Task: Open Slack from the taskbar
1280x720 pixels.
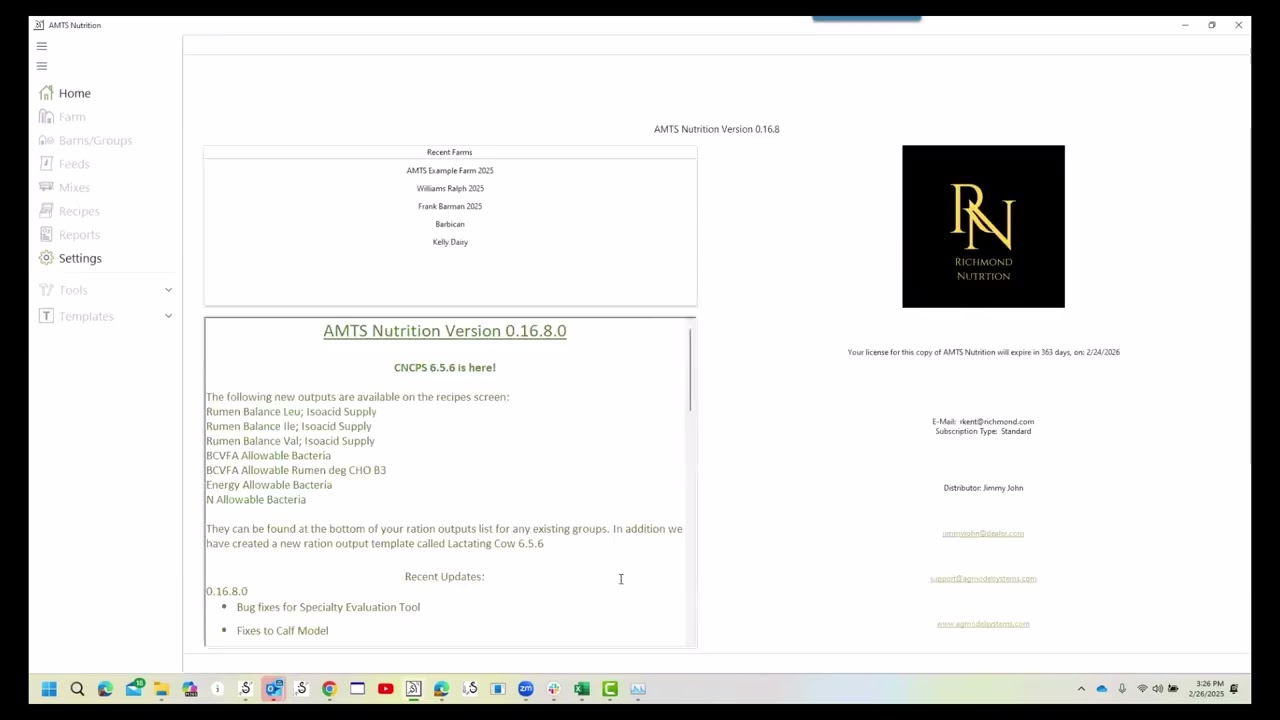Action: tap(554, 689)
